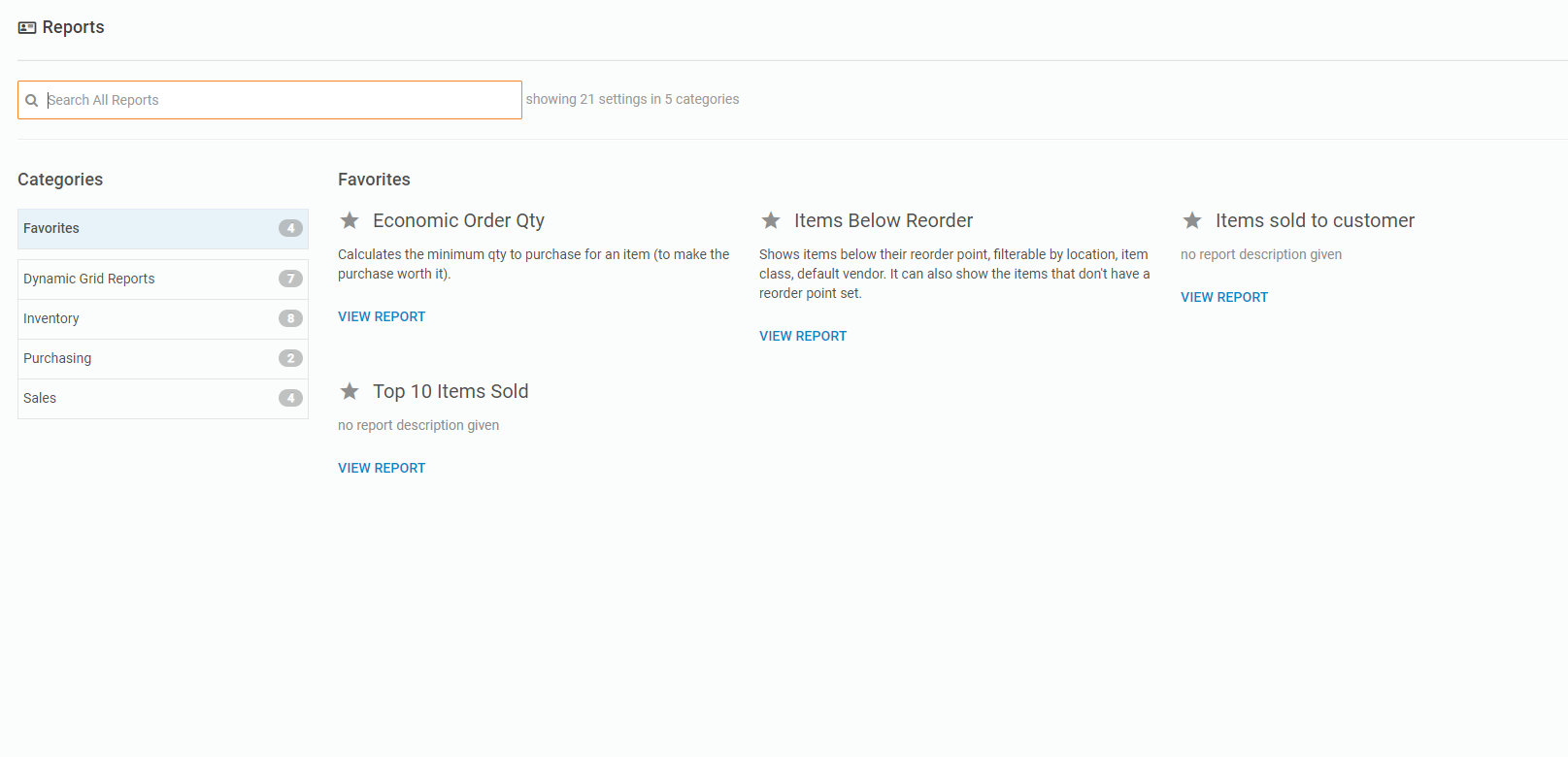The image size is (1568, 757).
Task: Unfavorite the Items sold to customer report
Action: [1192, 221]
